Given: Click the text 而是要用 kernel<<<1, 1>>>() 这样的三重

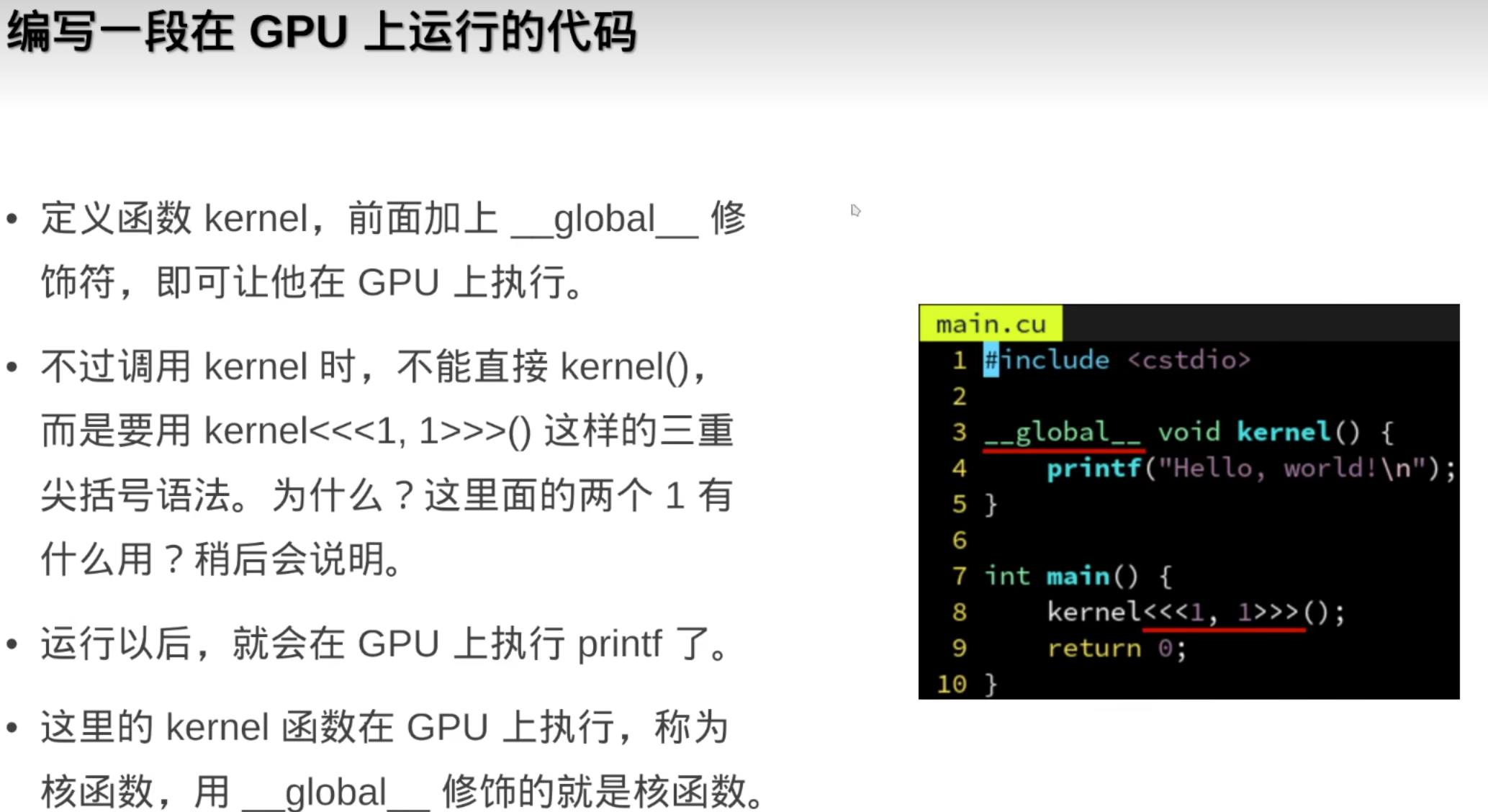Looking at the screenshot, I should 387,431.
